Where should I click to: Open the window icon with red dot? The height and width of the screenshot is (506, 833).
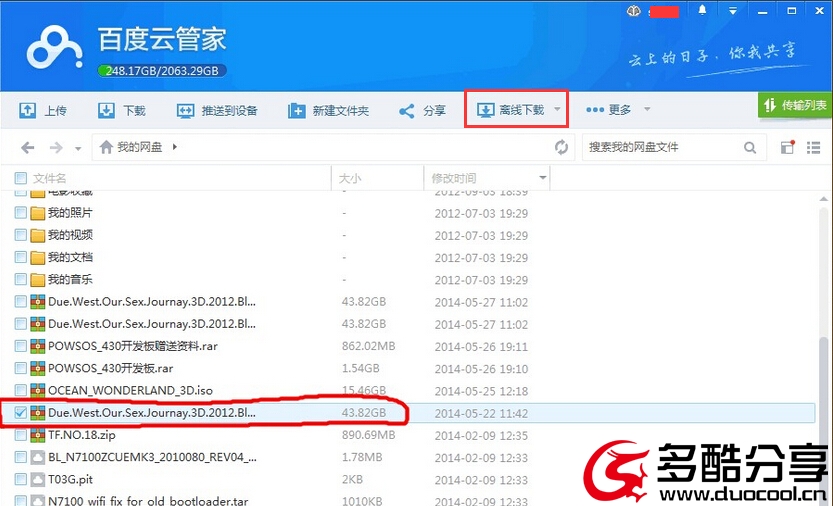pos(787,147)
